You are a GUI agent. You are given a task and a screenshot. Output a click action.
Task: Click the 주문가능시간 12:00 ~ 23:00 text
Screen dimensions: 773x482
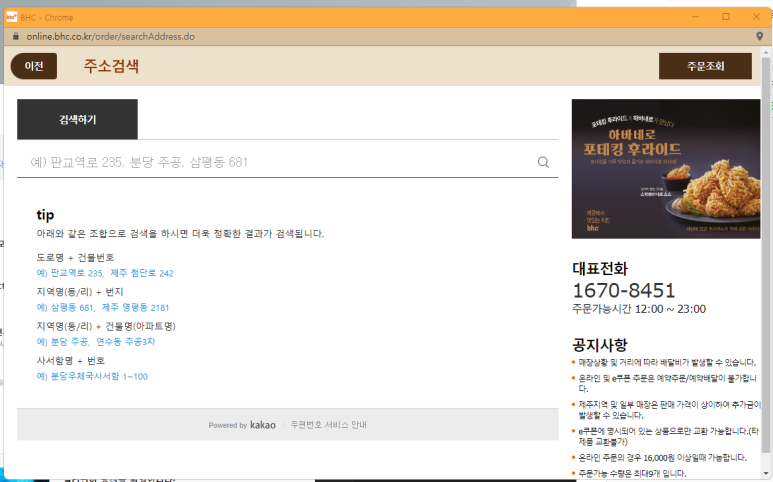coord(639,309)
